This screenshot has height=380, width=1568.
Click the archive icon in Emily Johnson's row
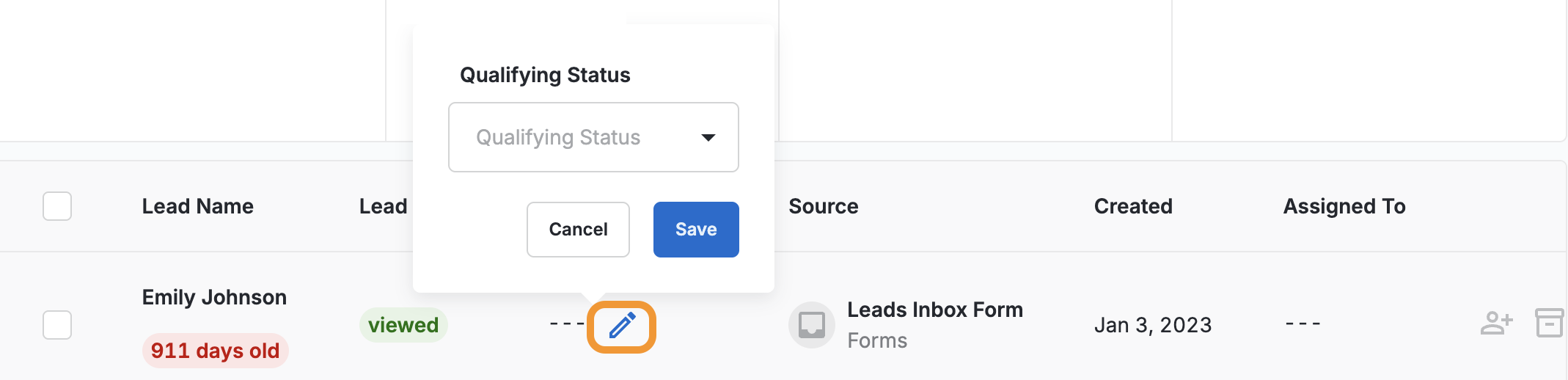tap(1549, 323)
